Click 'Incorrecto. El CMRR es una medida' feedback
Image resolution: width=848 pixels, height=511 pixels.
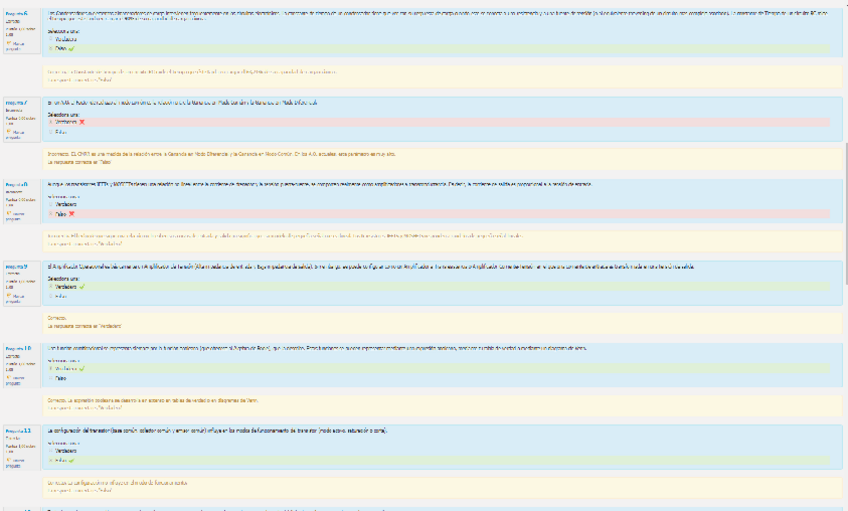point(222,154)
